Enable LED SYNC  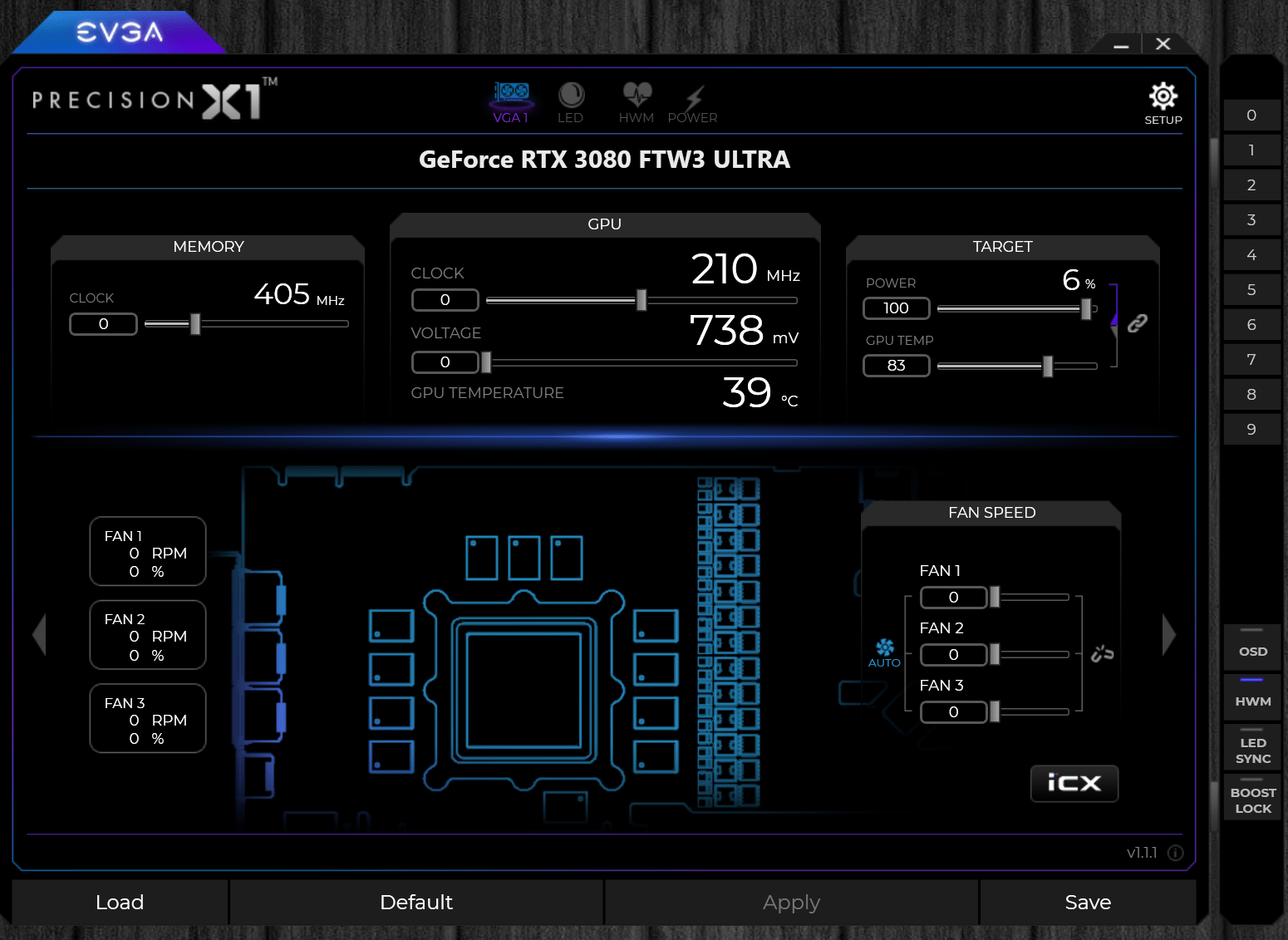click(1251, 746)
